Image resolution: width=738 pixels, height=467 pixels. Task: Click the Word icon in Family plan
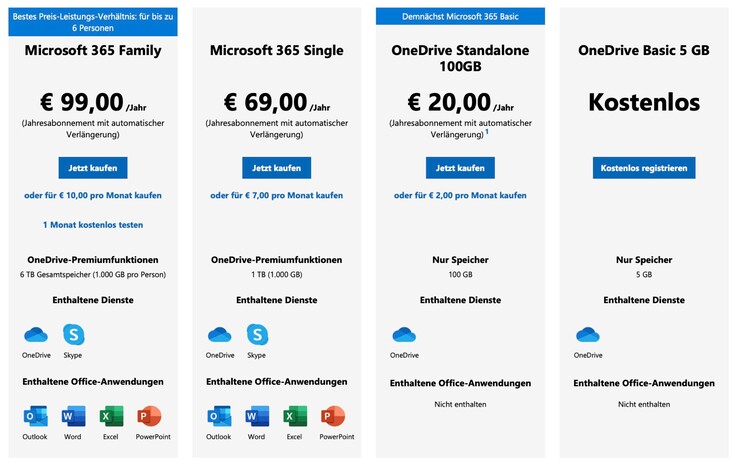73,416
